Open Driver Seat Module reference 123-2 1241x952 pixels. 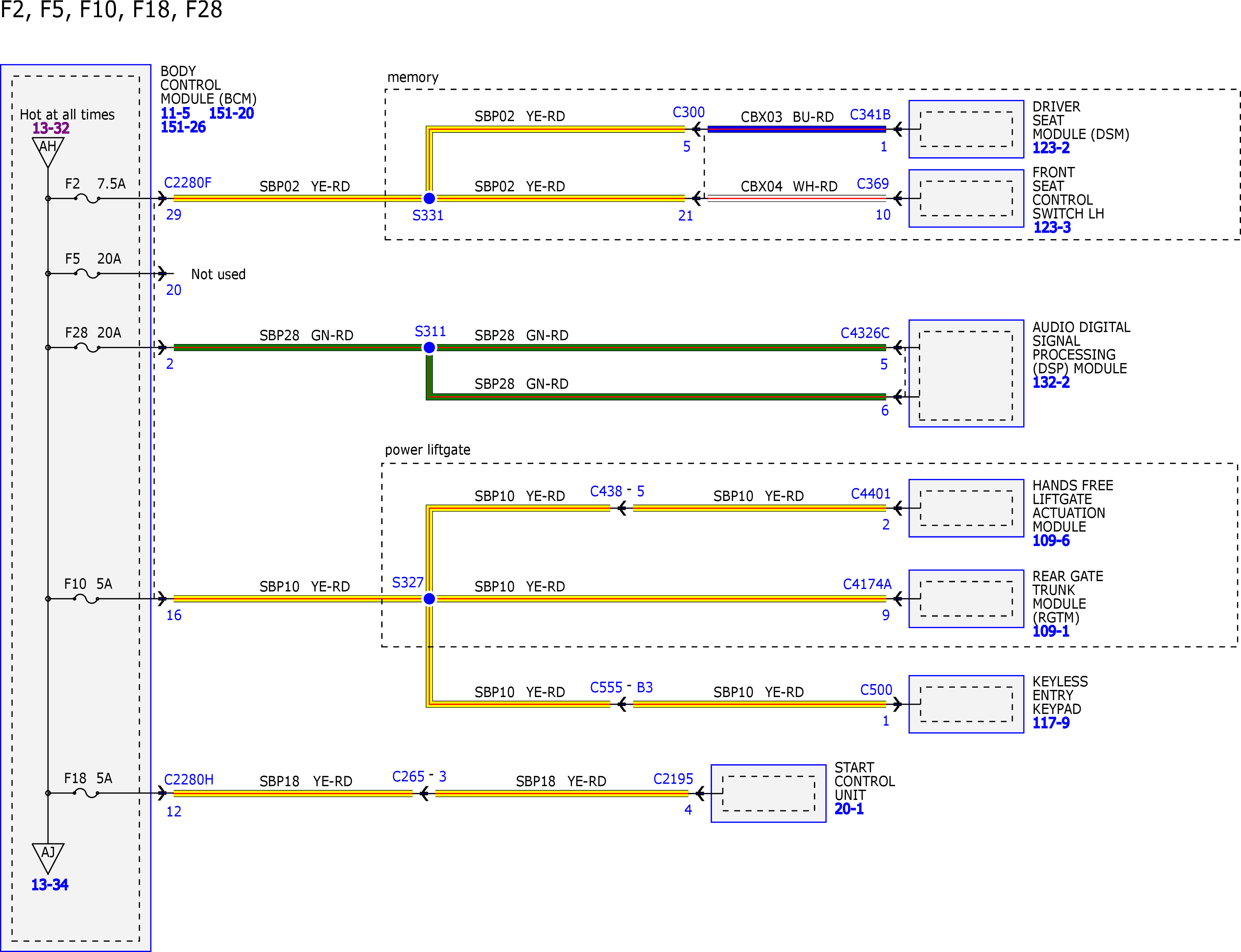[x=1051, y=148]
